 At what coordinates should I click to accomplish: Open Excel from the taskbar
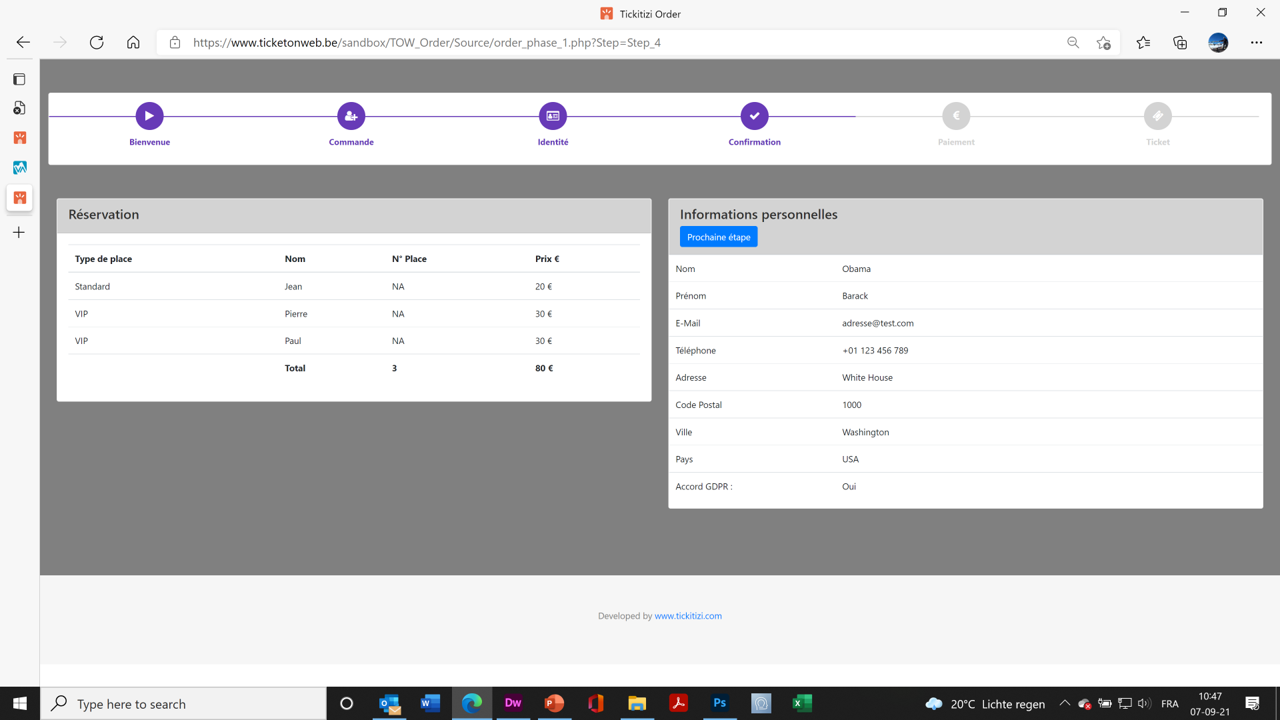tap(801, 703)
